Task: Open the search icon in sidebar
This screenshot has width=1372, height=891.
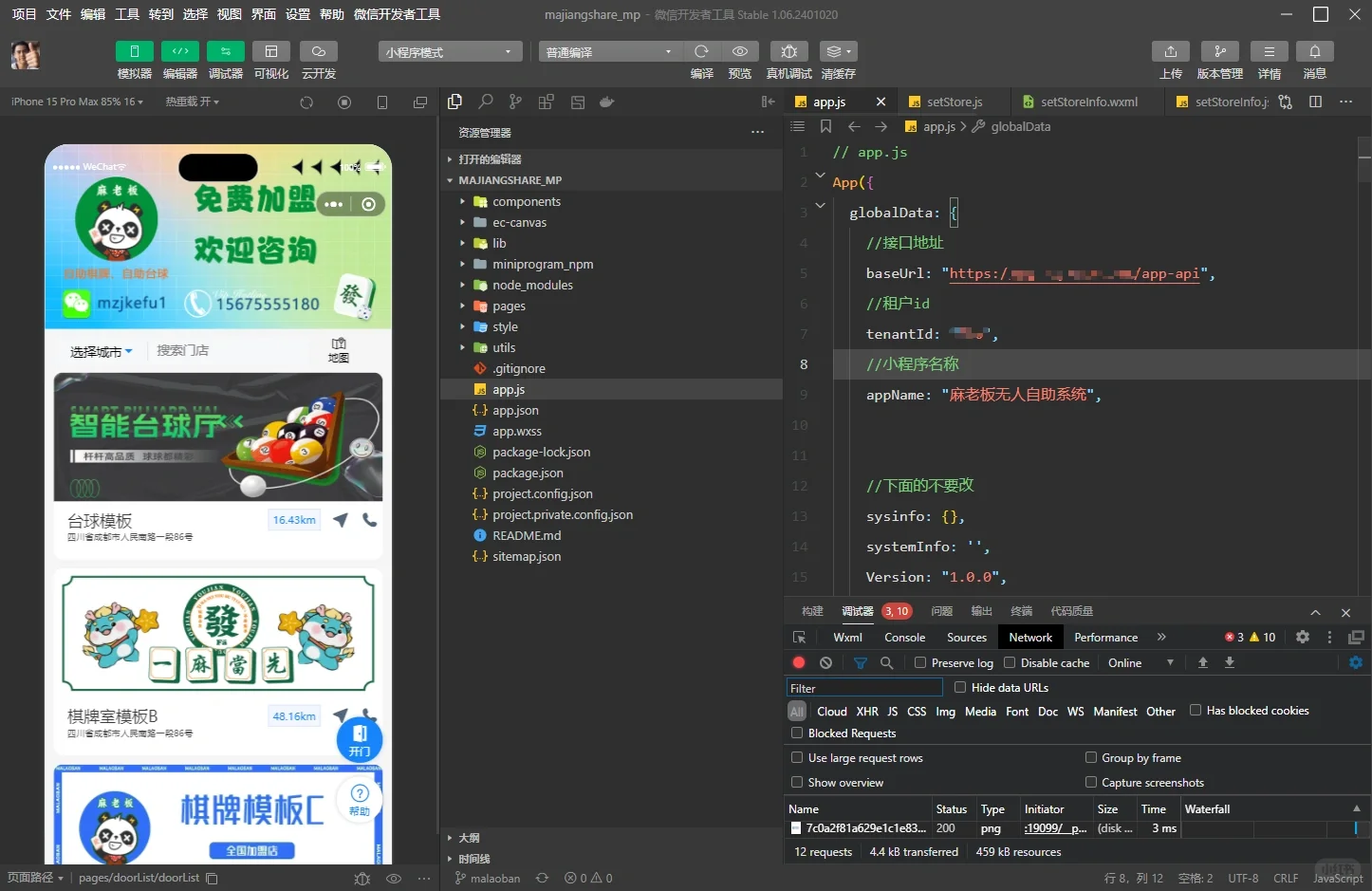Action: [486, 102]
